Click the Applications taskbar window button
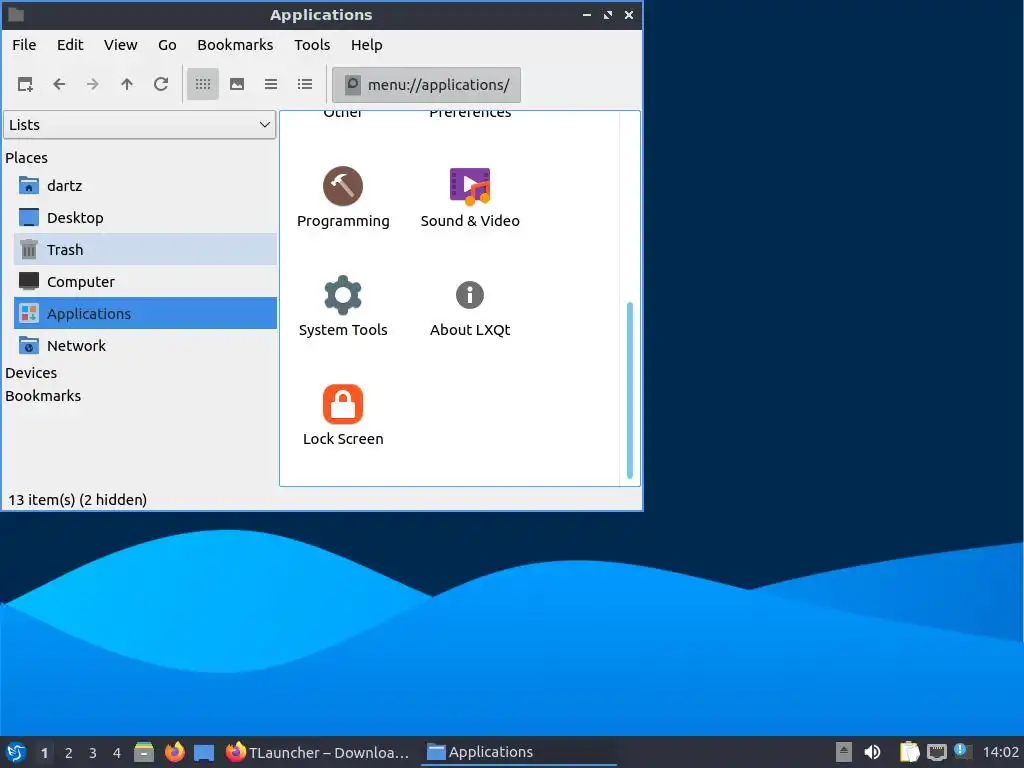Image resolution: width=1024 pixels, height=768 pixels. (520, 752)
